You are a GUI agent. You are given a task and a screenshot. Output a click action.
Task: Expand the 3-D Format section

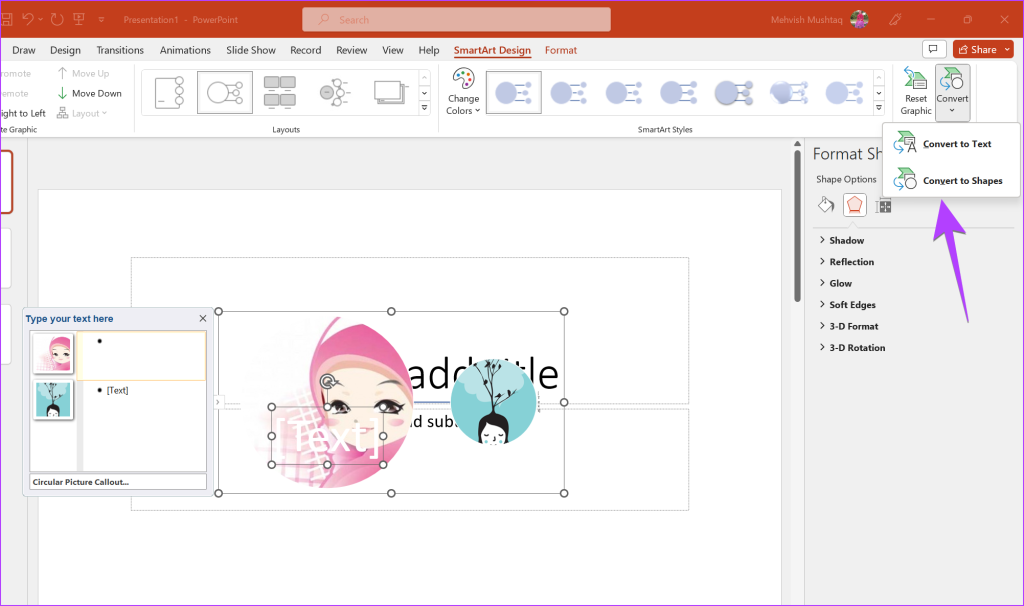tap(854, 327)
